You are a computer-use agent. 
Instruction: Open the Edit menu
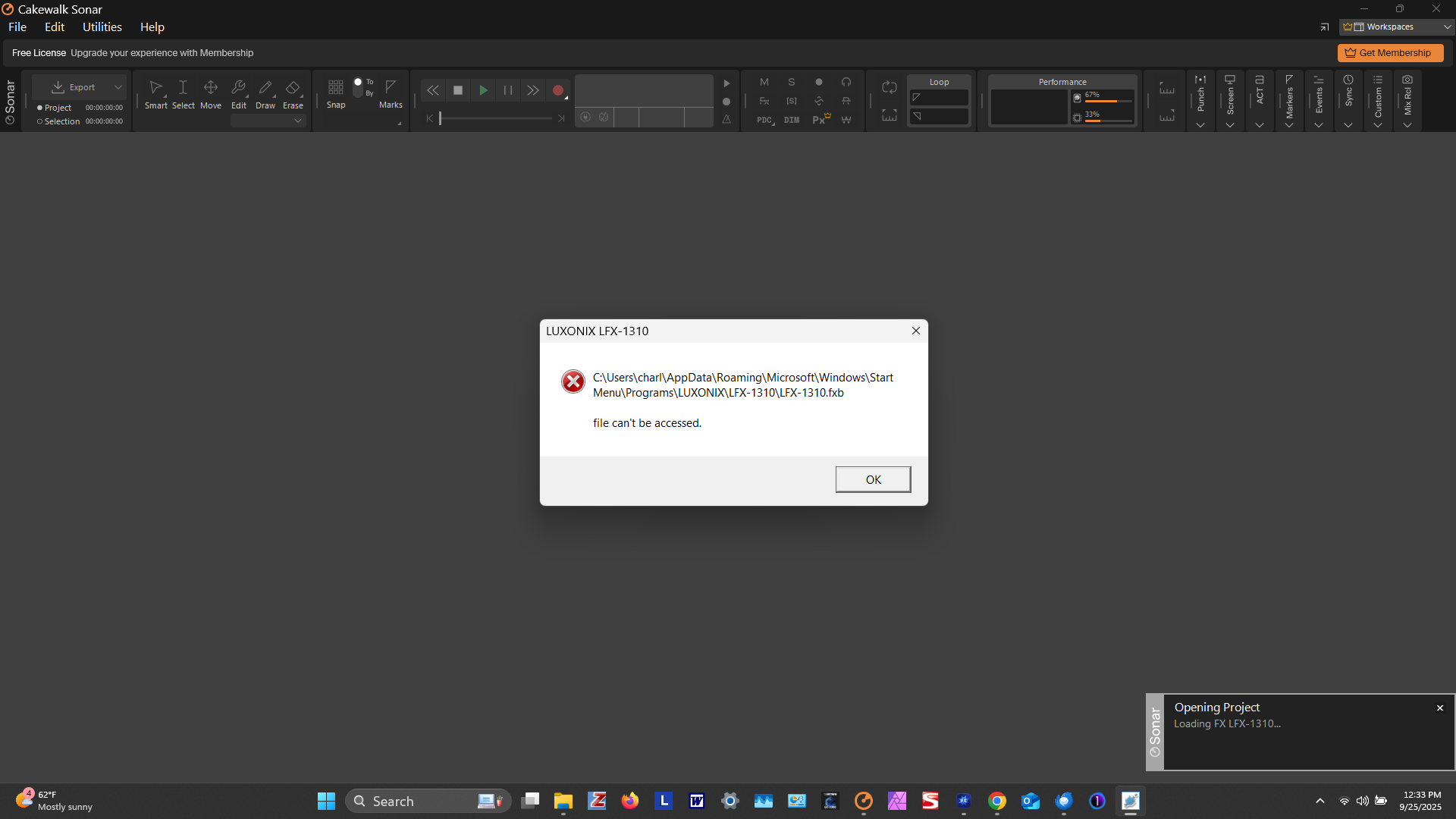click(x=55, y=27)
